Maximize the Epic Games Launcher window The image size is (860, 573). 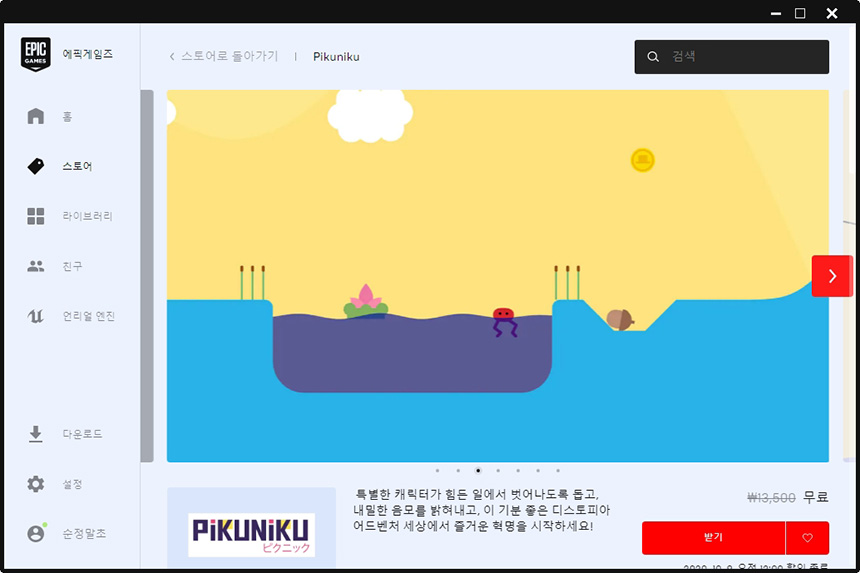tap(800, 13)
